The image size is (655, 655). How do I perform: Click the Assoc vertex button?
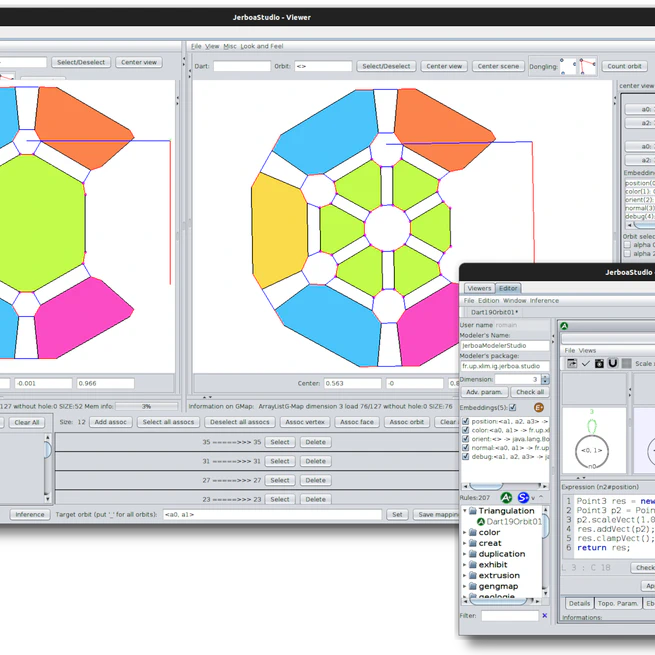coord(305,422)
